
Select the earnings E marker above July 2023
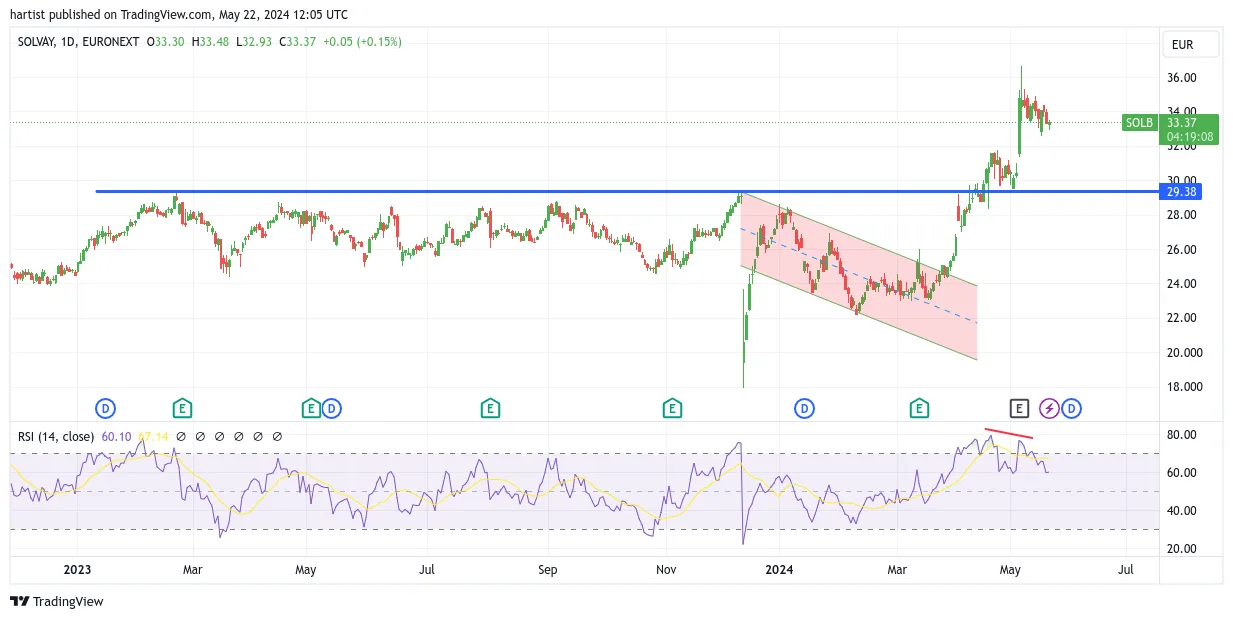tap(489, 408)
